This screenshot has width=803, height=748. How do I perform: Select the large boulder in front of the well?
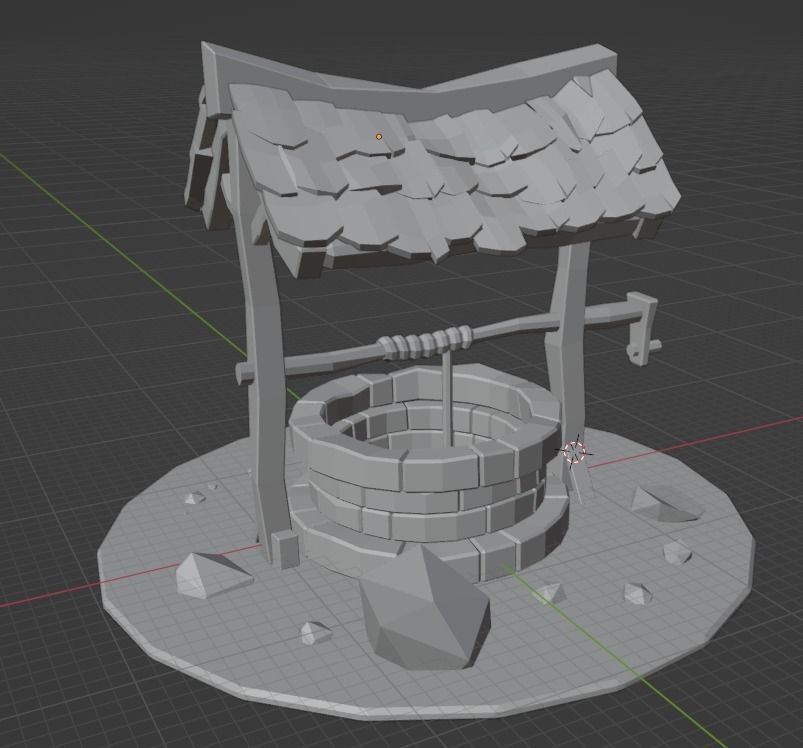pos(425,606)
